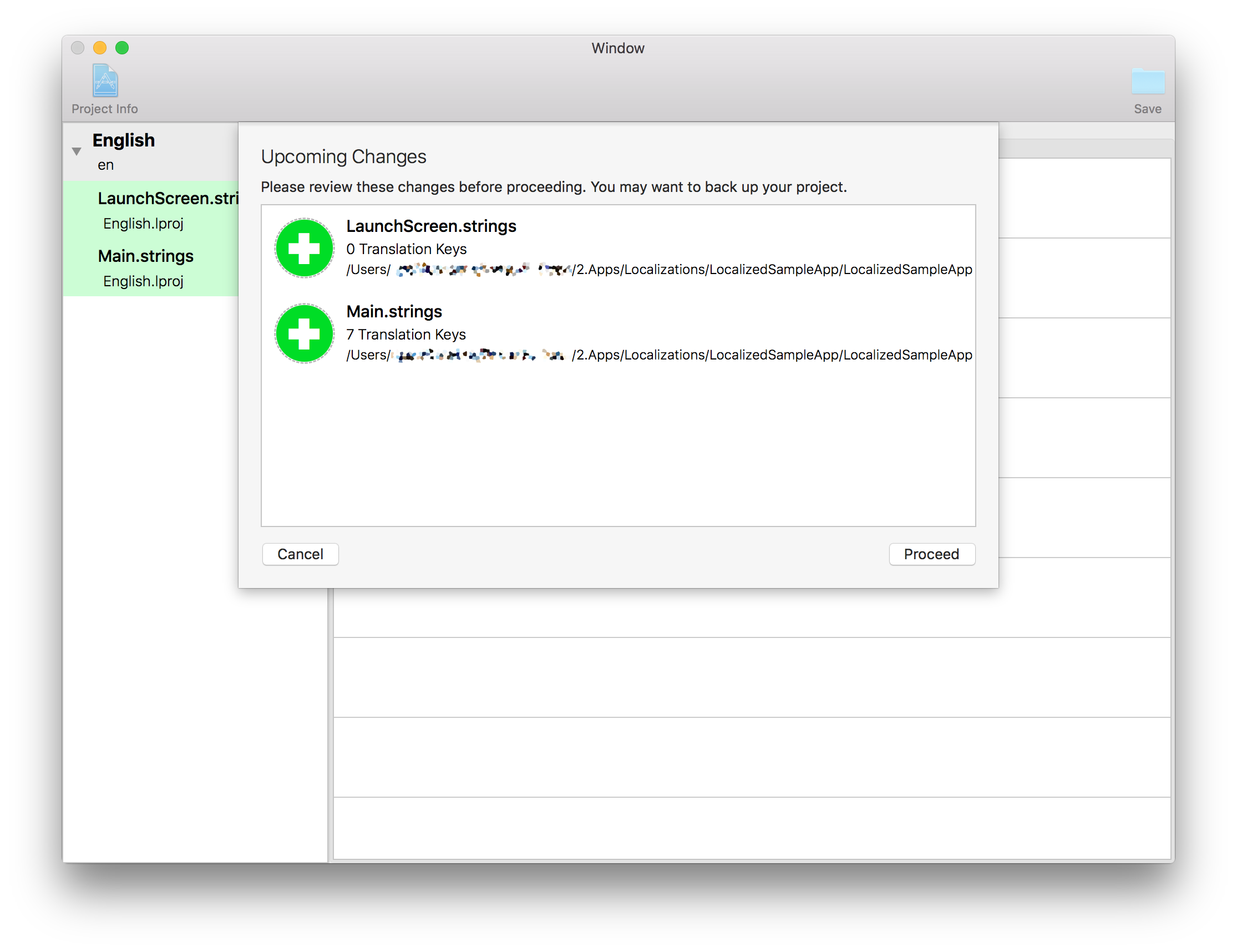Select the English language group header
Image resolution: width=1237 pixels, height=952 pixels.
pyautogui.click(x=124, y=140)
